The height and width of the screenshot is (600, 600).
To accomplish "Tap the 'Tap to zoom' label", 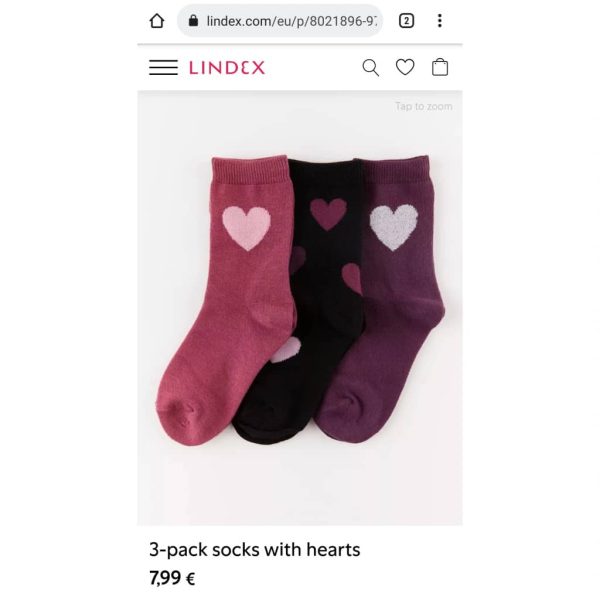I will 424,106.
